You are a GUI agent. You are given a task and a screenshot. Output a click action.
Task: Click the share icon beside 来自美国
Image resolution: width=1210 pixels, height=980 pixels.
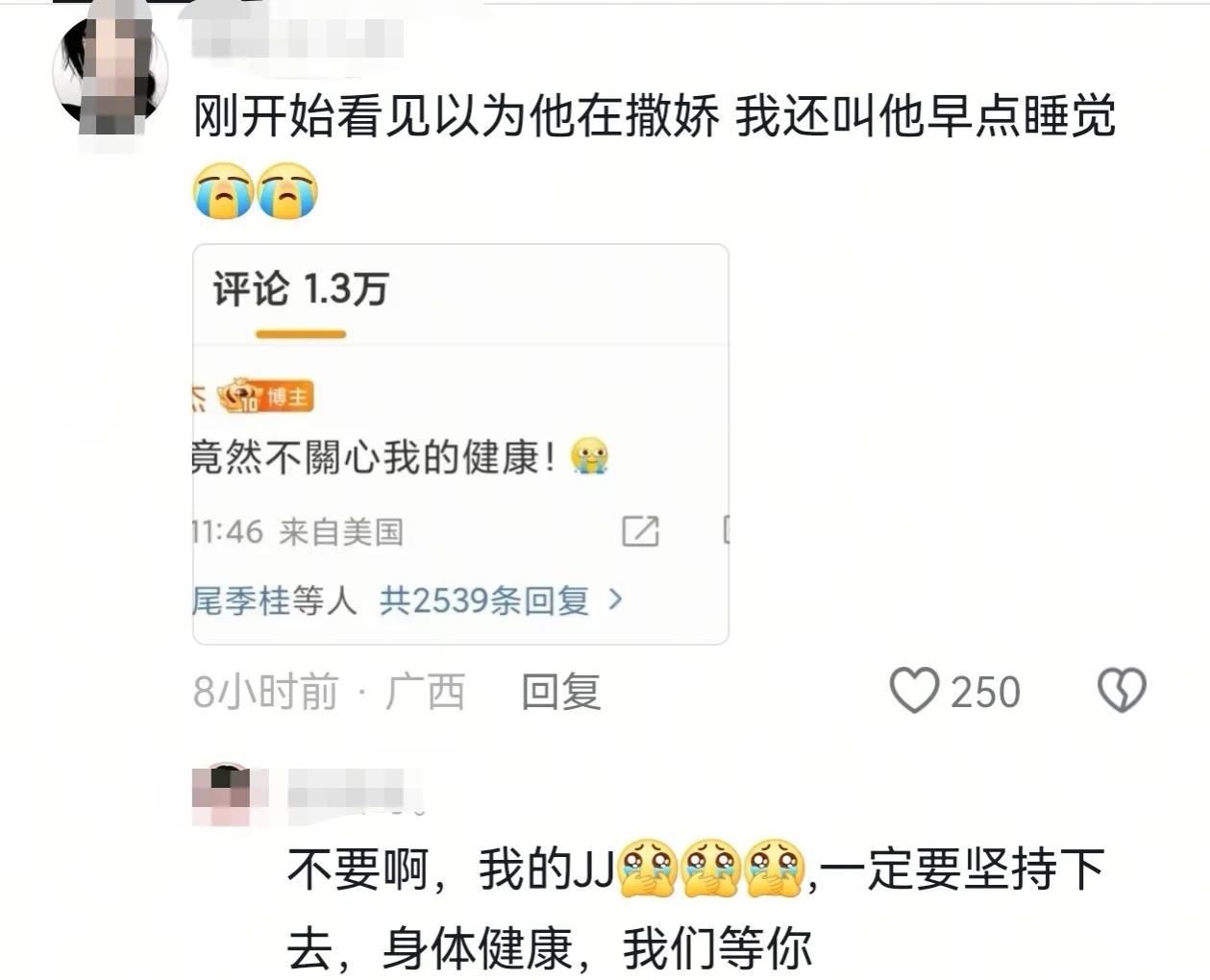point(640,530)
